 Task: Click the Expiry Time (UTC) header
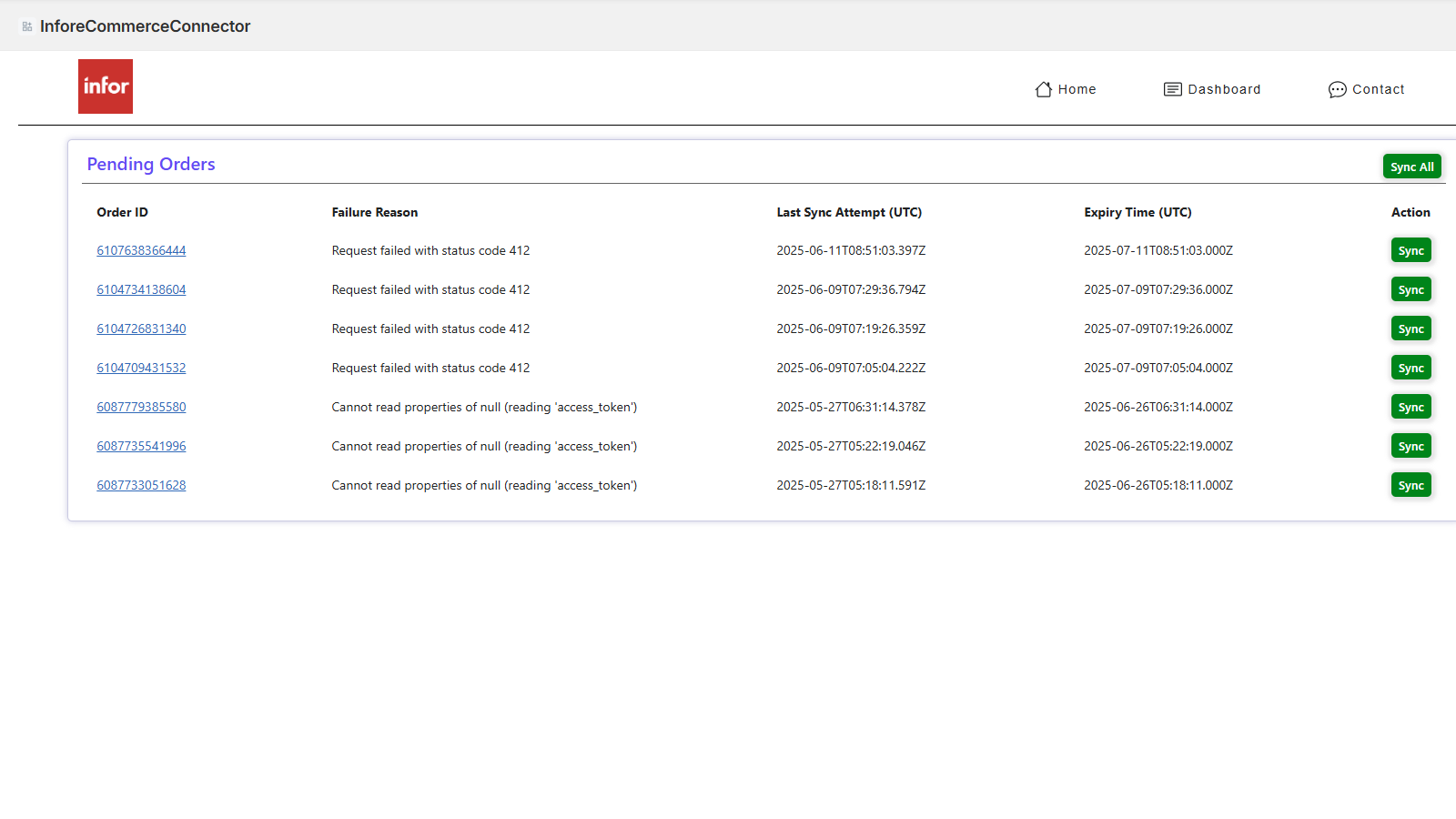click(x=1137, y=212)
